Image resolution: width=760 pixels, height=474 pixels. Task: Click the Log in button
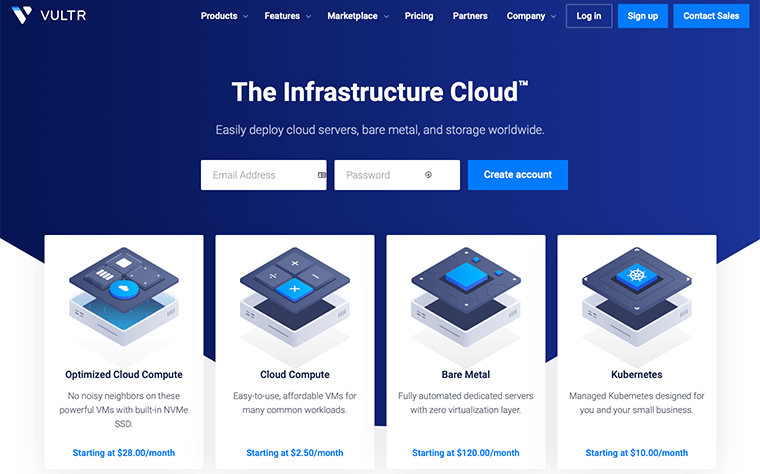point(589,16)
